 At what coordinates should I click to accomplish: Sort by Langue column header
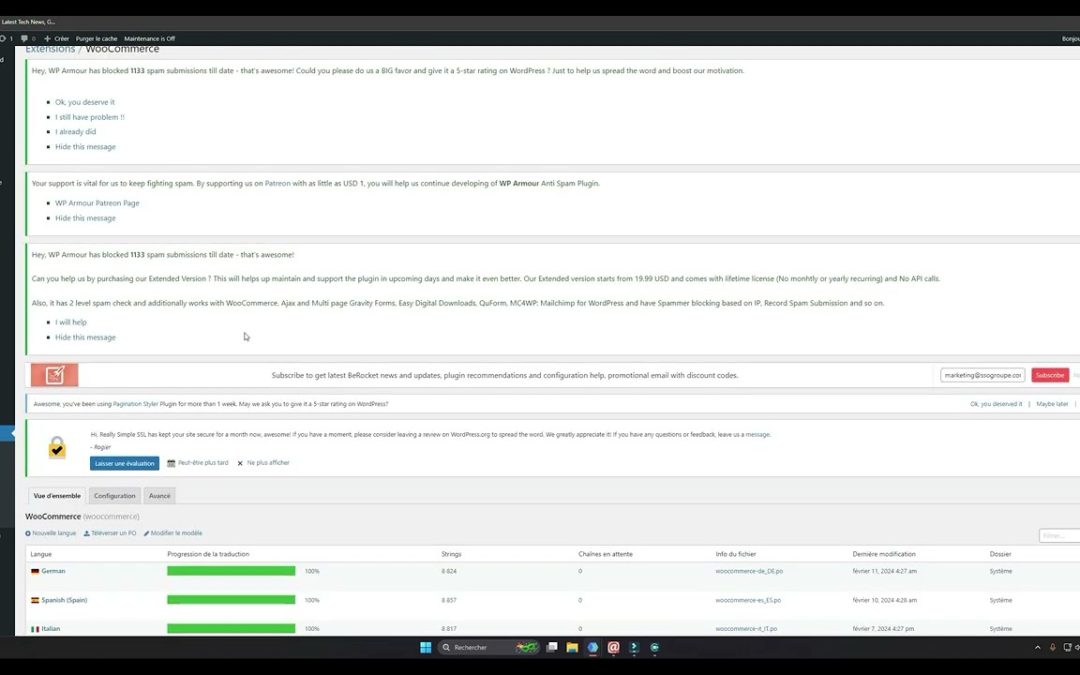pyautogui.click(x=41, y=554)
